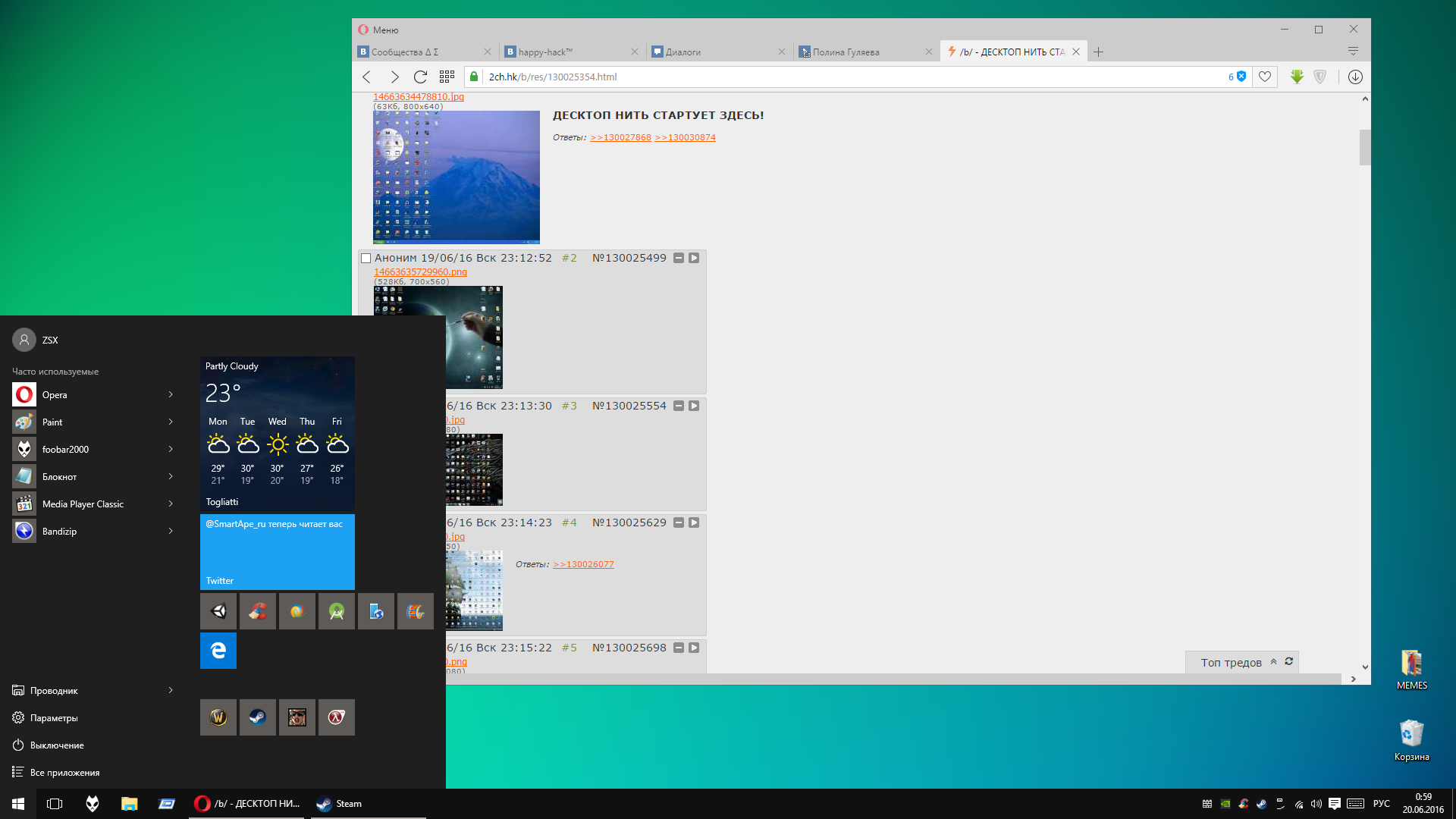1456x819 pixels.
Task: Click the Windows Start button
Action: [18, 804]
